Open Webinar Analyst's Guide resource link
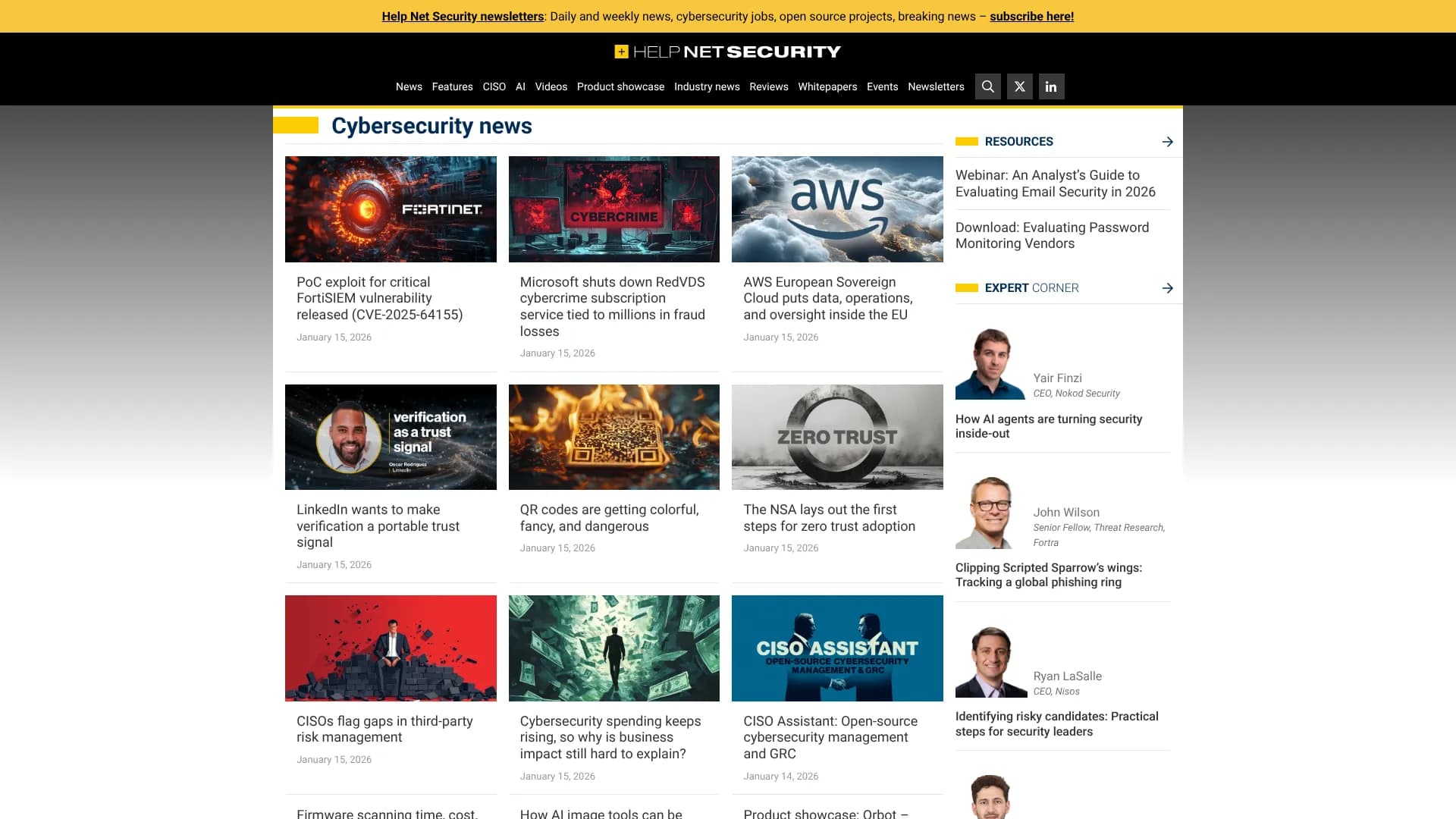 click(x=1055, y=184)
